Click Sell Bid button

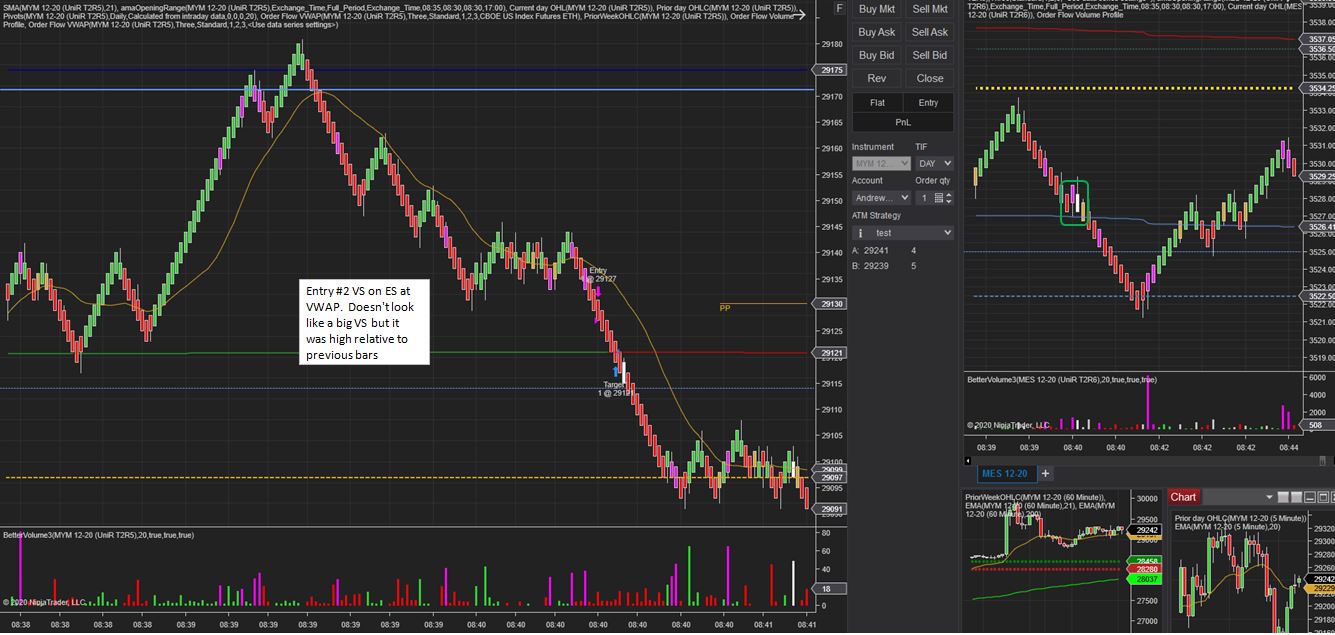point(929,55)
